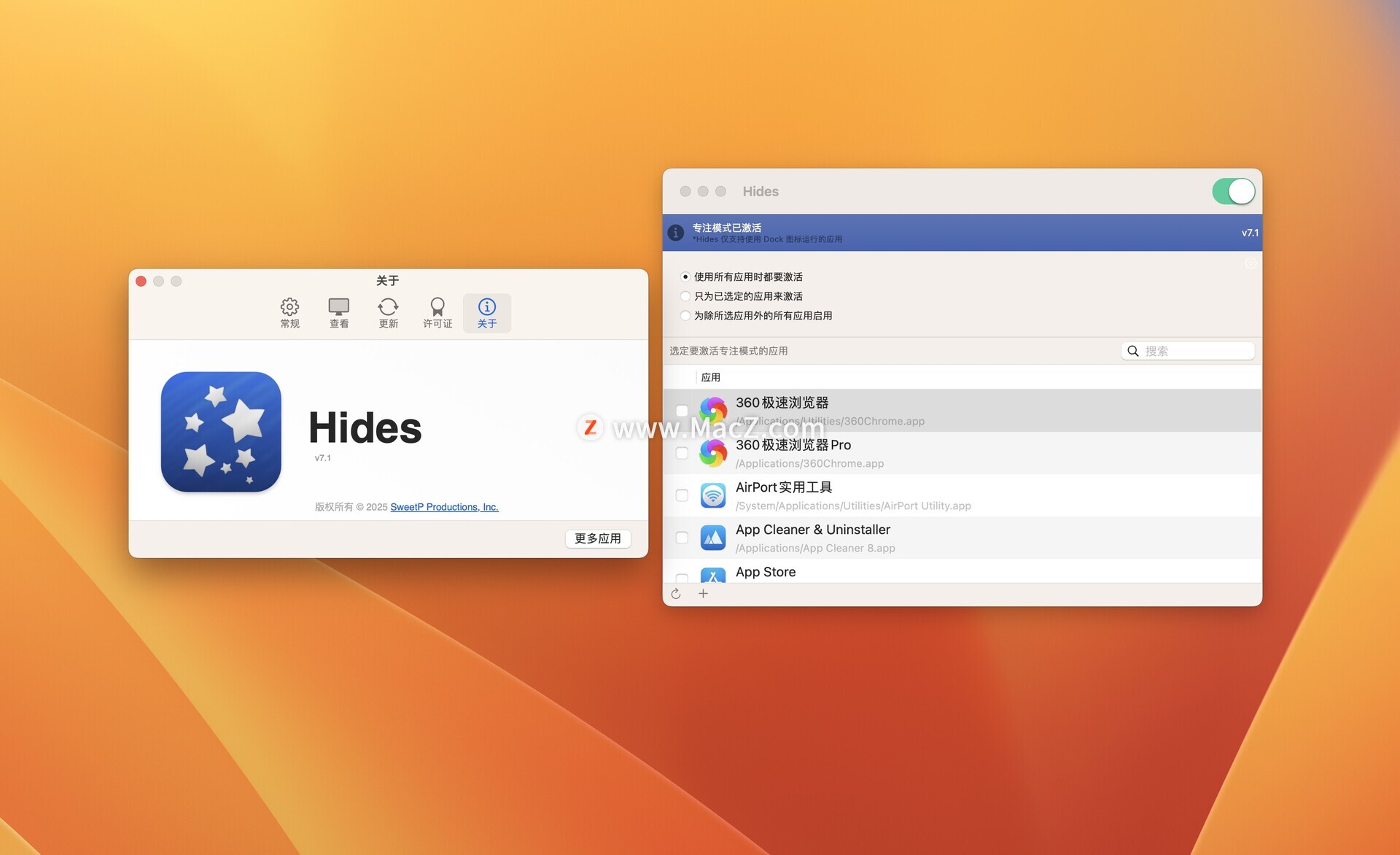Screen dimensions: 1400x855
Task: Select the App Store row text
Action: pyautogui.click(x=766, y=572)
